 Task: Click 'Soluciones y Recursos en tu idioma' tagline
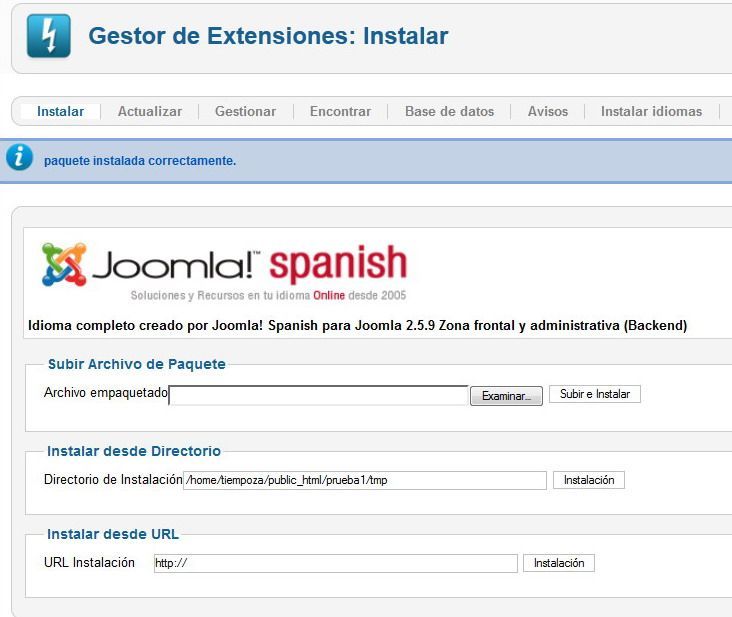point(268,295)
